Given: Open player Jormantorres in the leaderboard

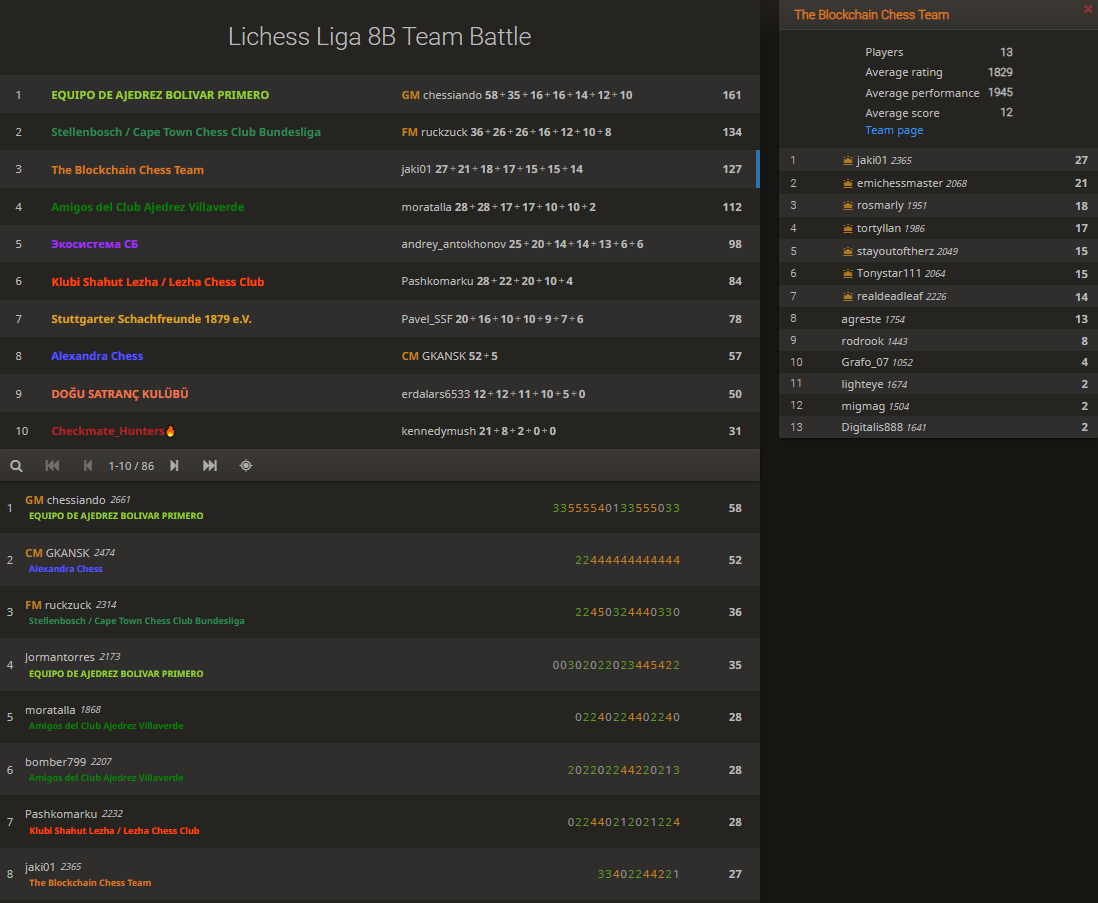Looking at the screenshot, I should (x=60, y=657).
